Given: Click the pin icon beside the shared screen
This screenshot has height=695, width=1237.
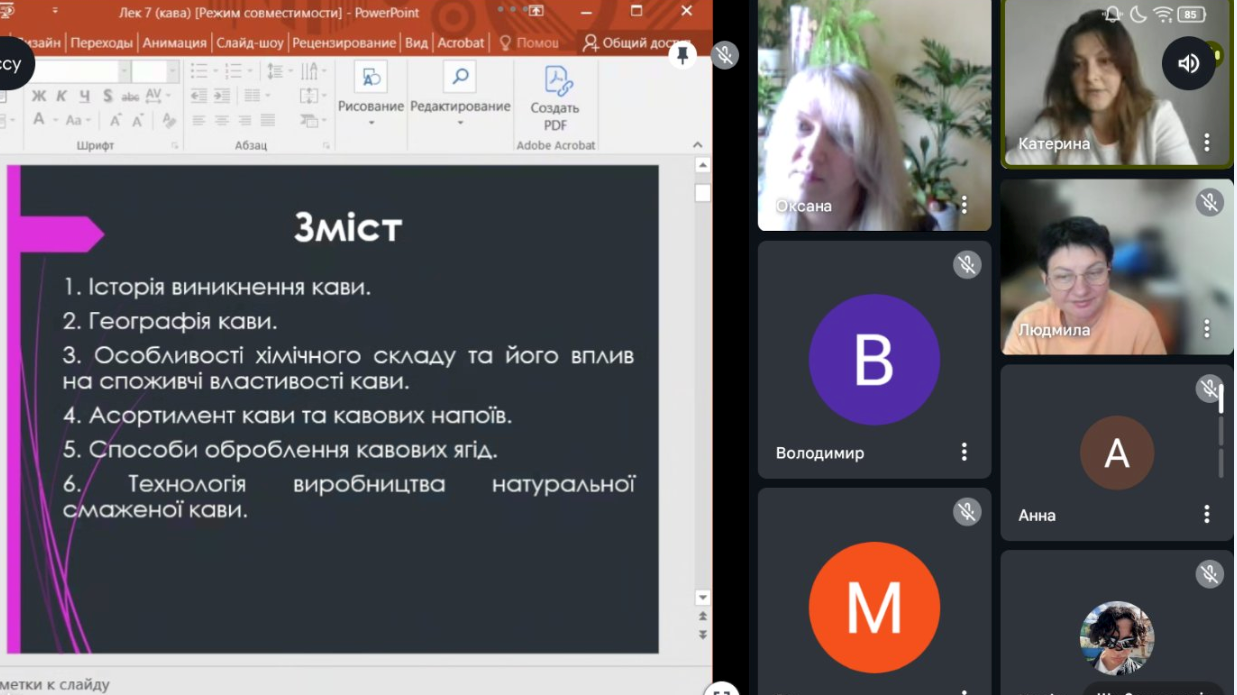Looking at the screenshot, I should pyautogui.click(x=683, y=55).
